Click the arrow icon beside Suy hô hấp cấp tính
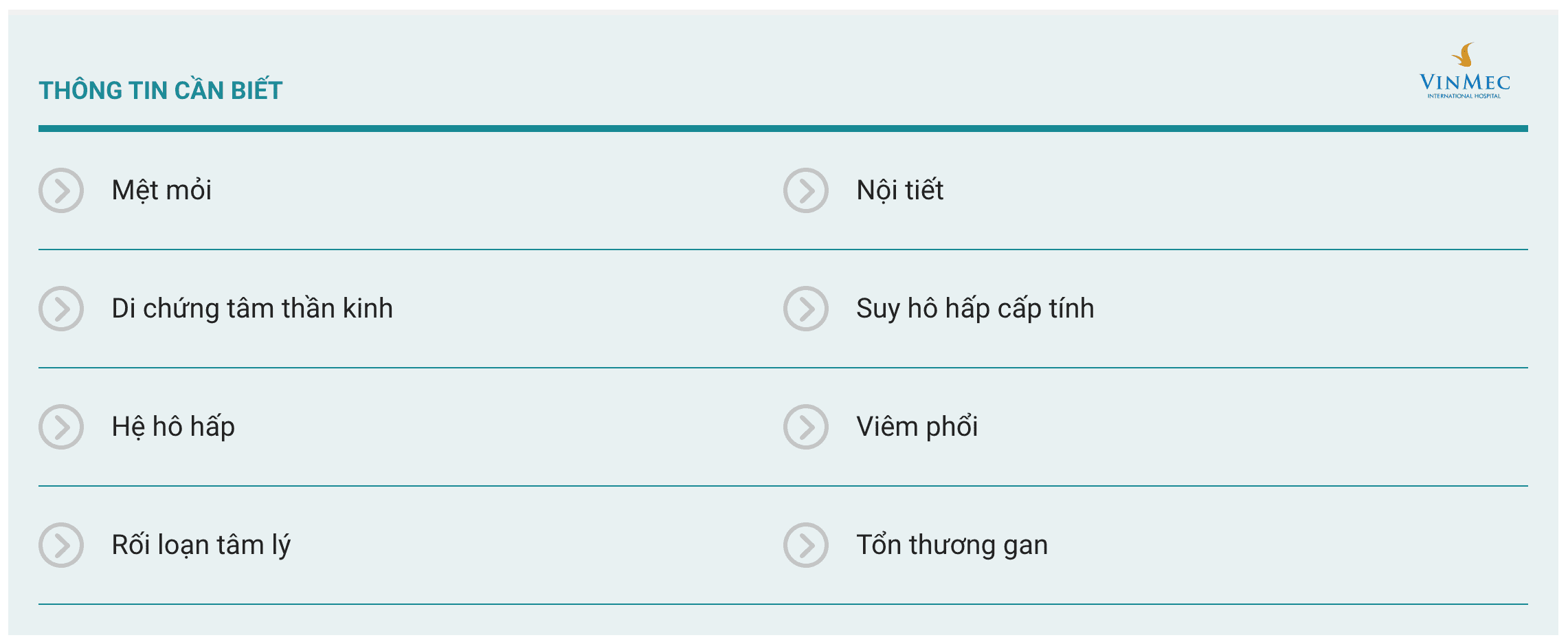 806,309
